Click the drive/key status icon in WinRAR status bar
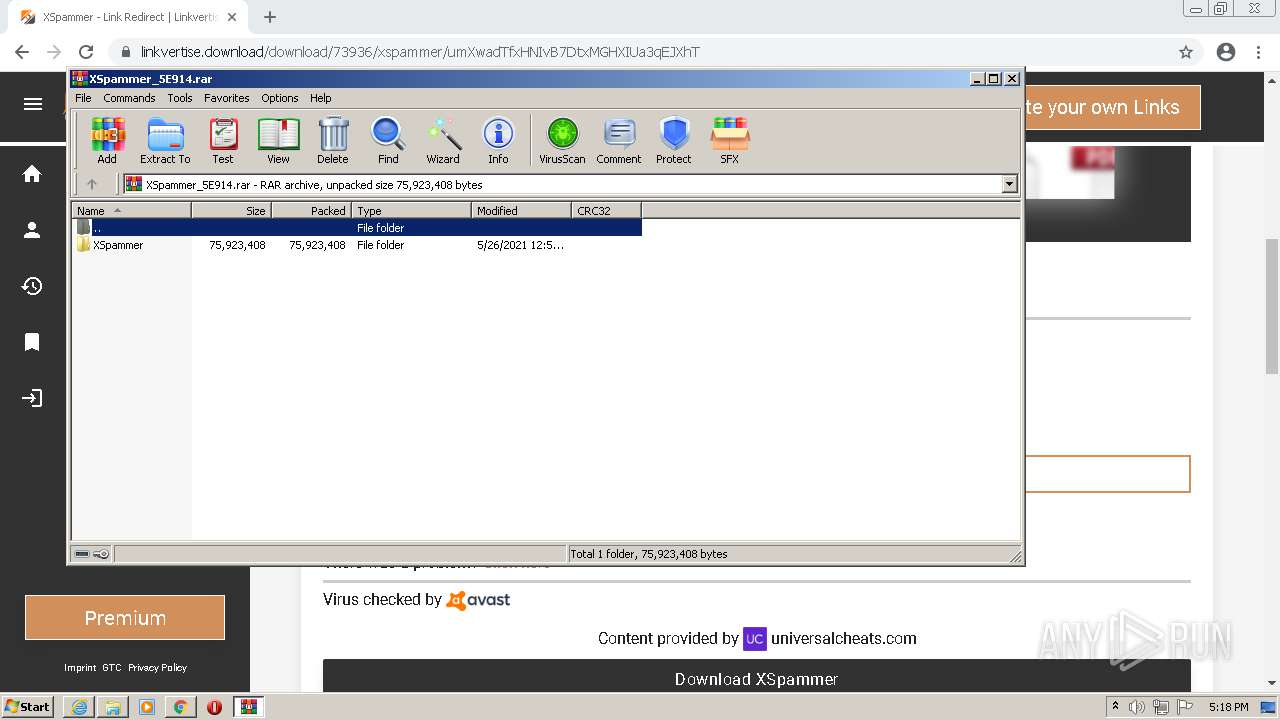The width and height of the screenshot is (1280, 720). [92, 554]
